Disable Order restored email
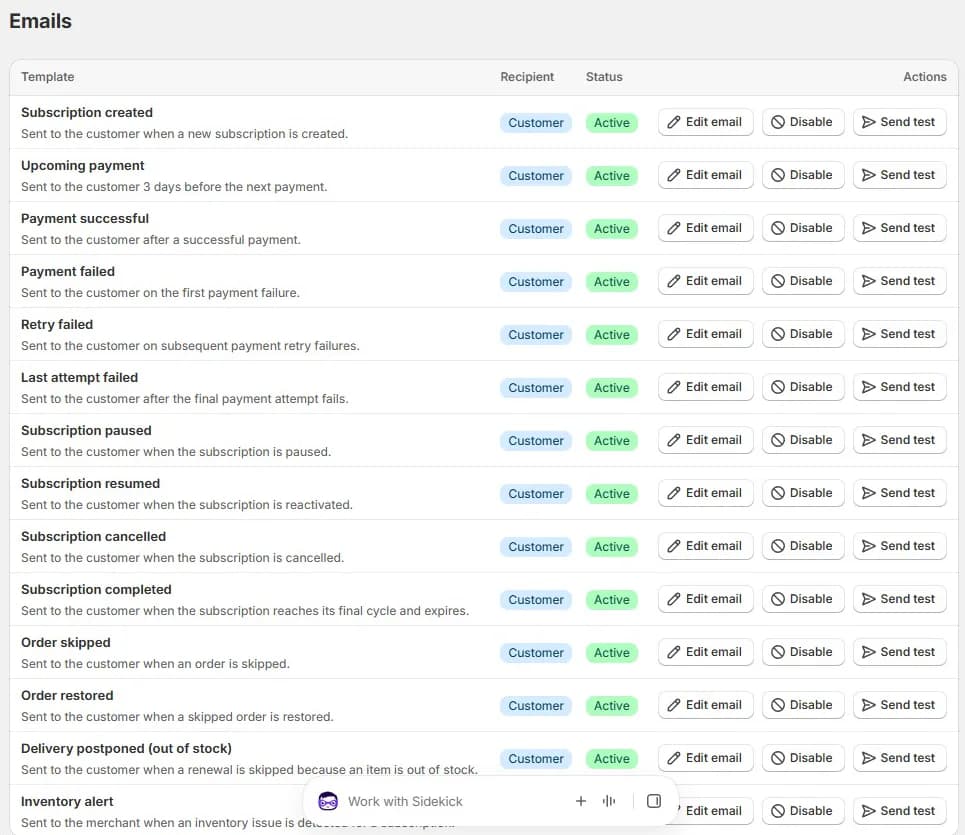This screenshot has height=835, width=965. [803, 704]
